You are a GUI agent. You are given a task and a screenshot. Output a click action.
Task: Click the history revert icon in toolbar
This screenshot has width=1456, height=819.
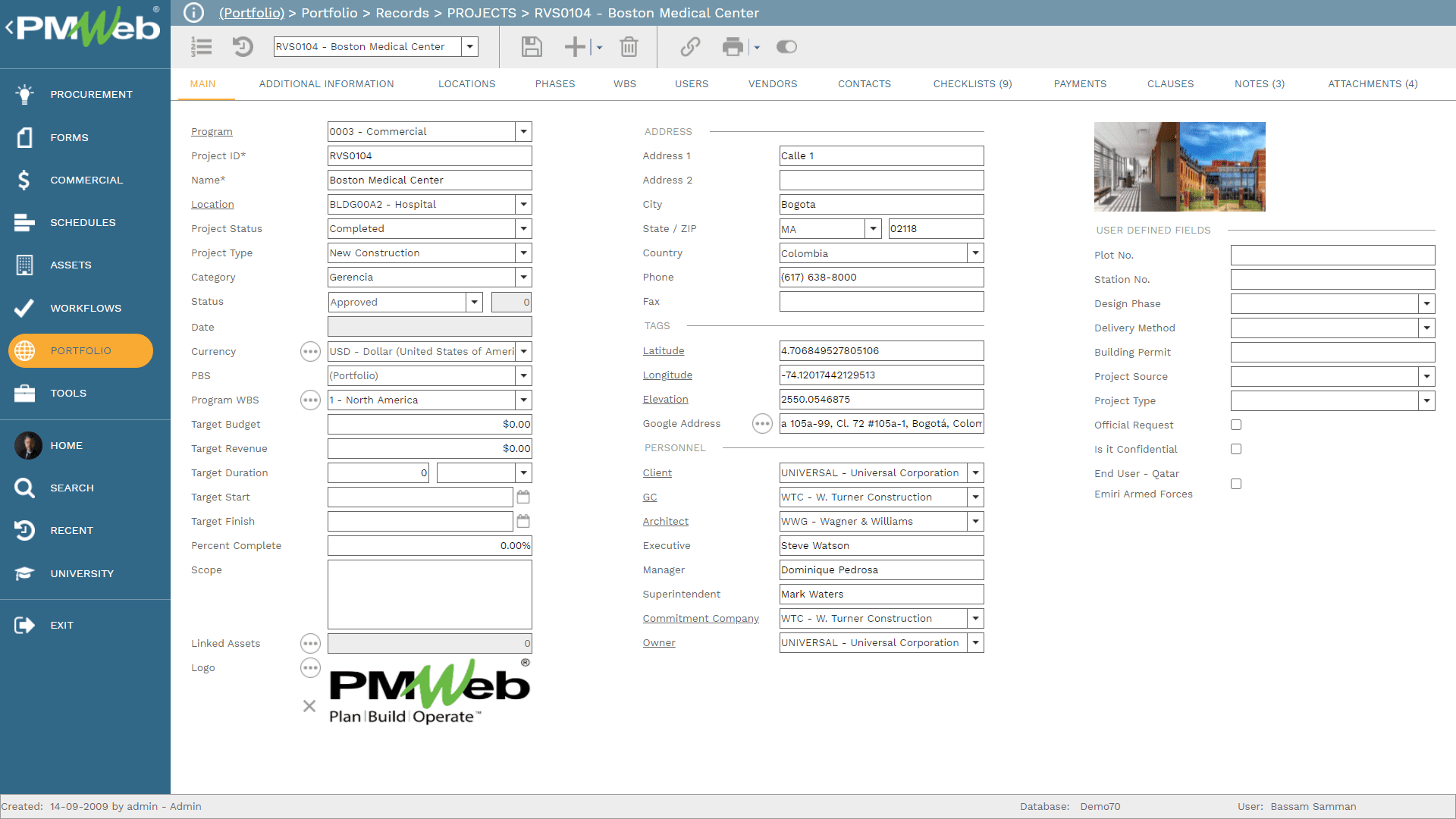coord(243,47)
